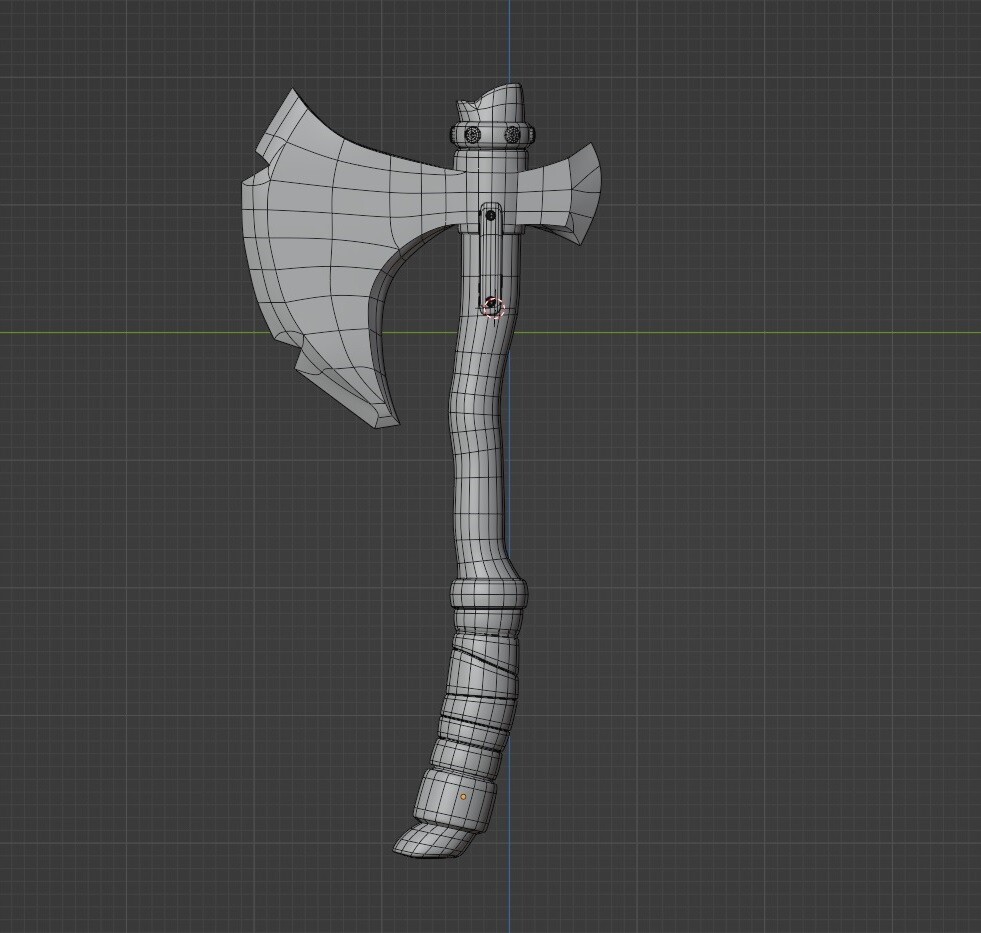The image size is (981, 933).
Task: Click the small rear blade on the right
Action: tap(574, 193)
